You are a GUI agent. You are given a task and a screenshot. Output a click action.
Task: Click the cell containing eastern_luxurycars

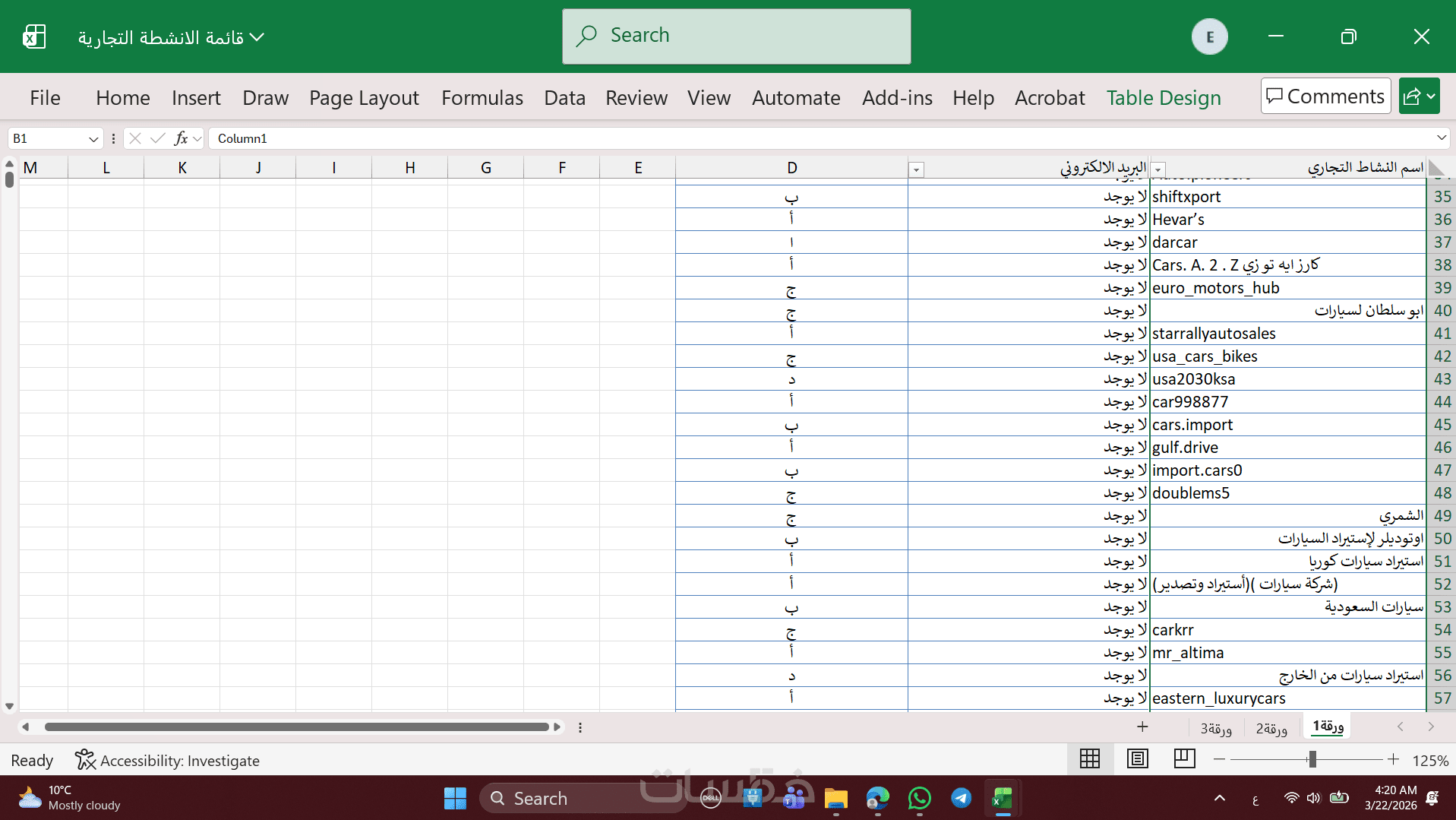pyautogui.click(x=1288, y=698)
